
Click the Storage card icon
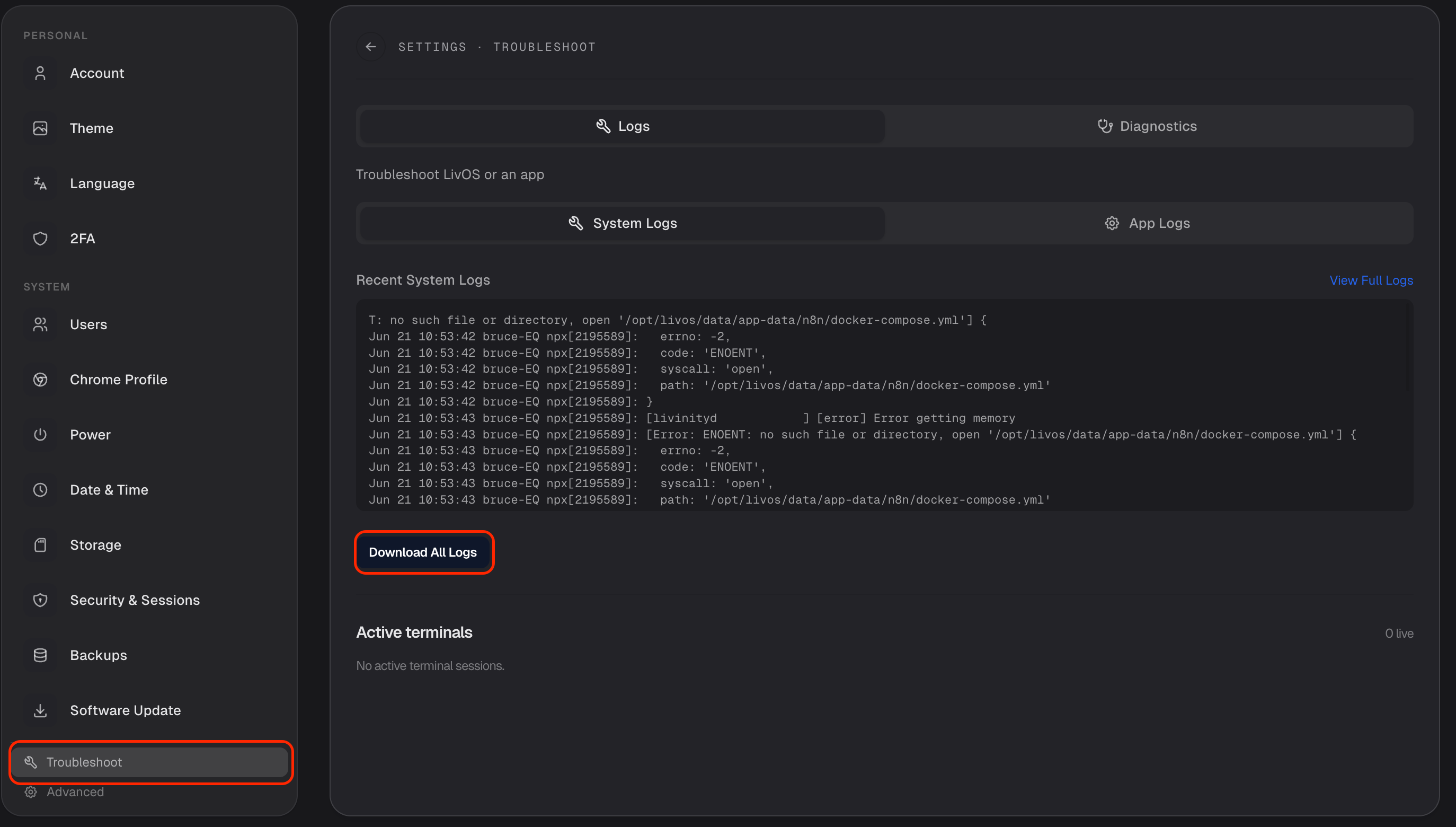(x=40, y=545)
